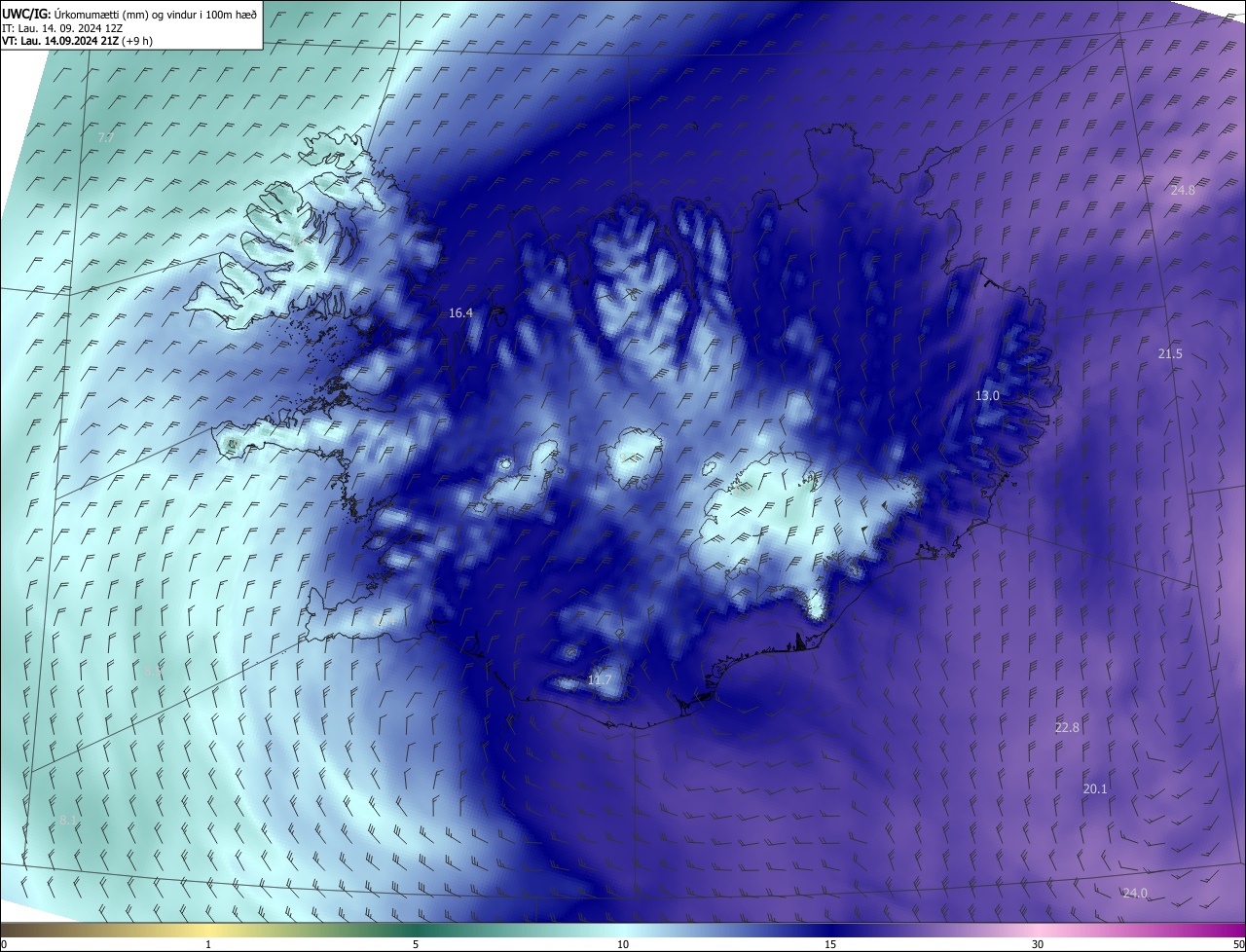Screen dimensions: 1246x952
Task: Click the '50' tick on the color scale
Action: point(1238,944)
